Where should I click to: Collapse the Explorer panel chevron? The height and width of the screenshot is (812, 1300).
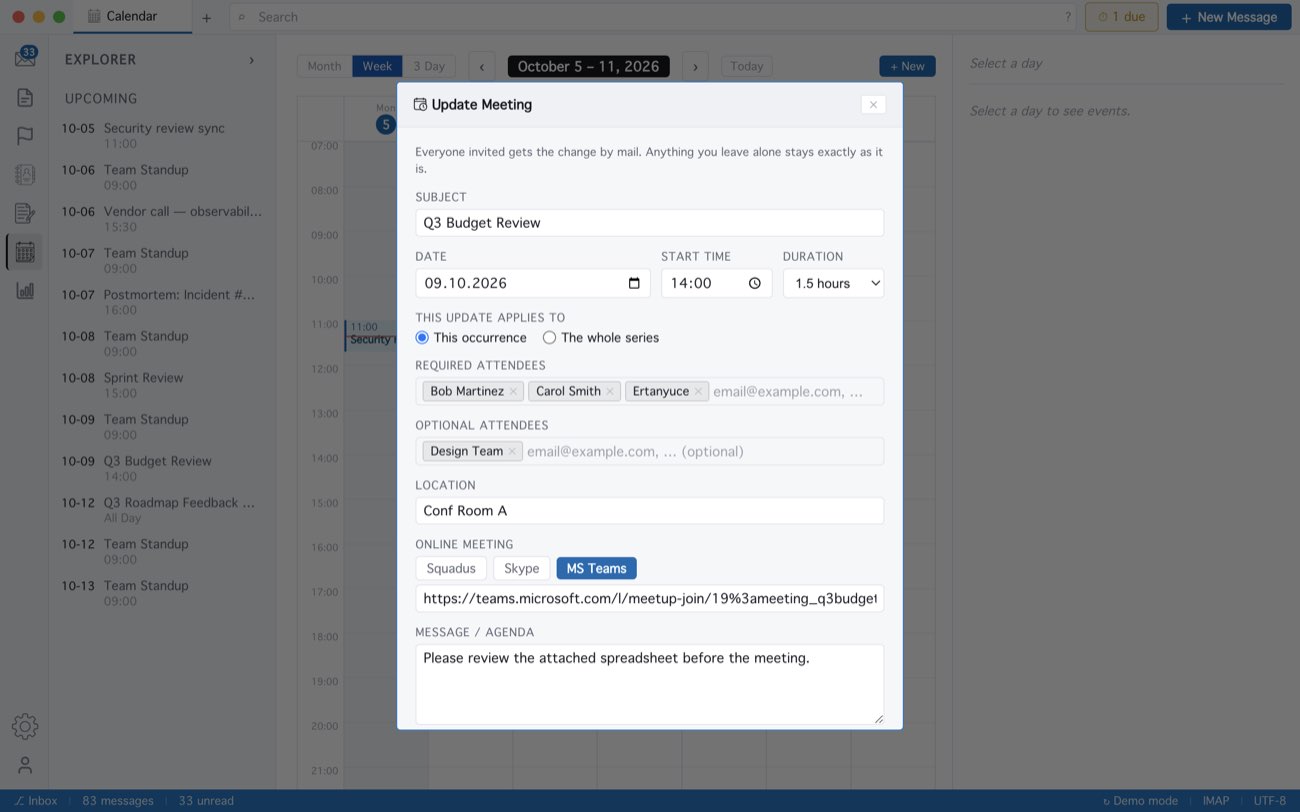pyautogui.click(x=251, y=60)
